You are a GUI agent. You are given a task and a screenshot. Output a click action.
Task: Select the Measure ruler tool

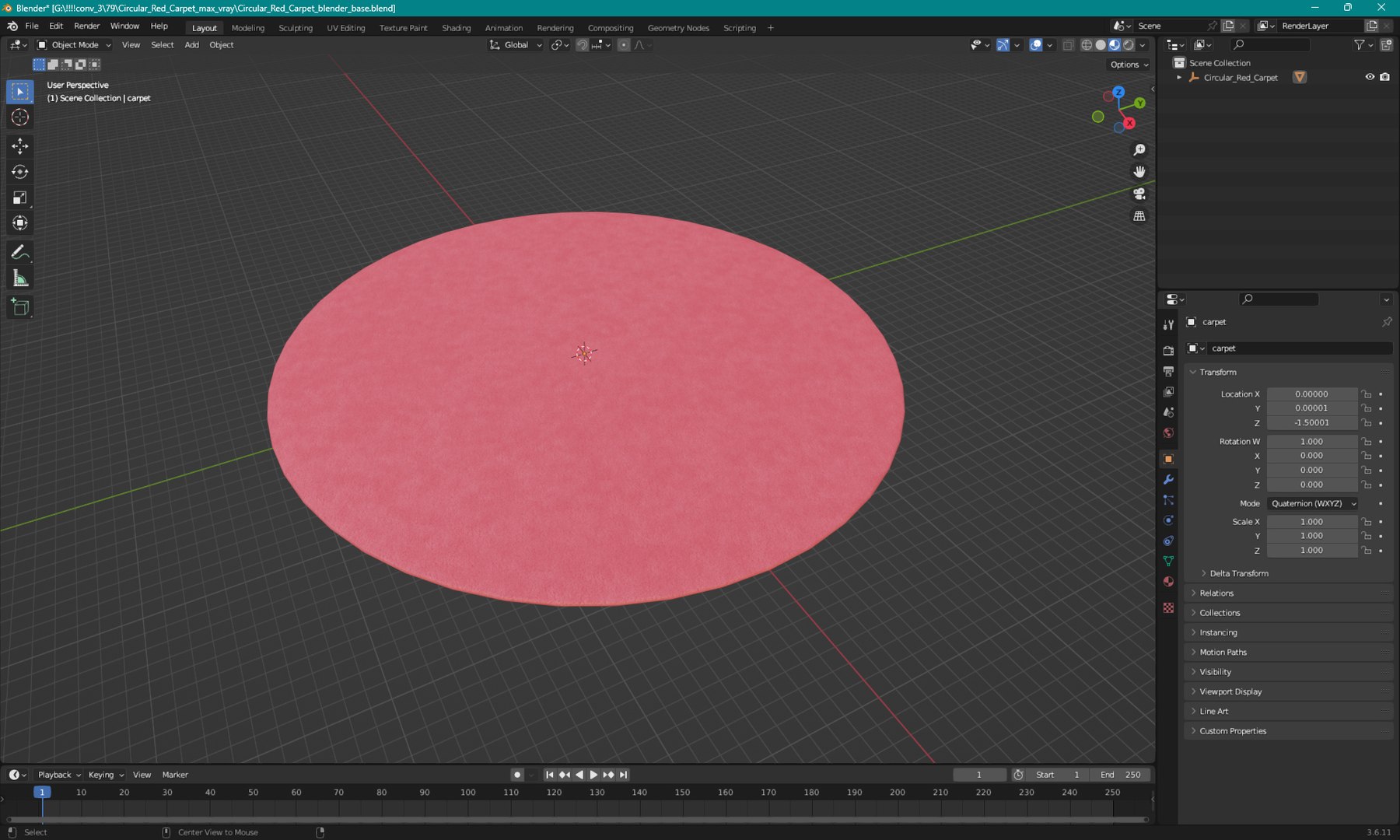coord(20,278)
